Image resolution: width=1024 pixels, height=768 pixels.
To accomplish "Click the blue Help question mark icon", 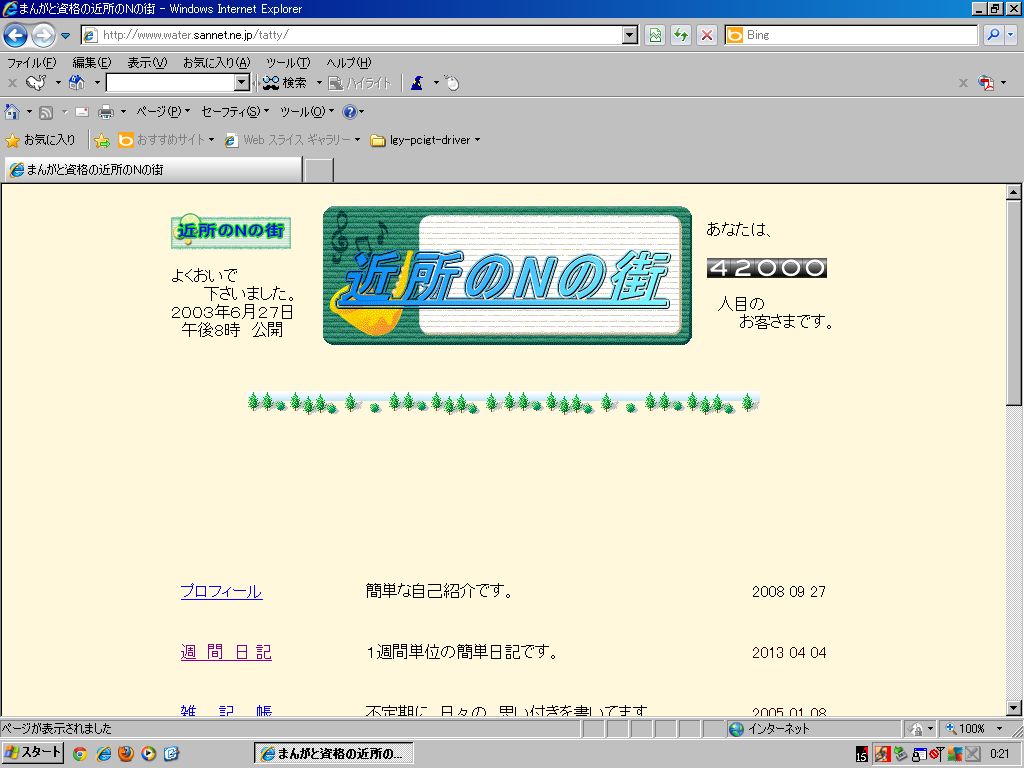I will point(350,112).
